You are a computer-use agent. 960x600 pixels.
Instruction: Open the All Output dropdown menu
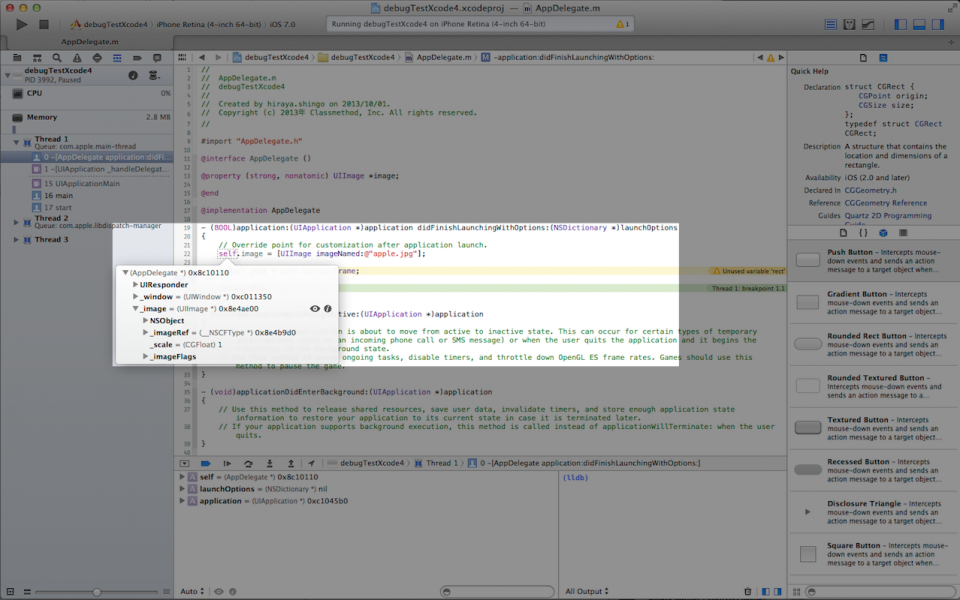coord(586,591)
